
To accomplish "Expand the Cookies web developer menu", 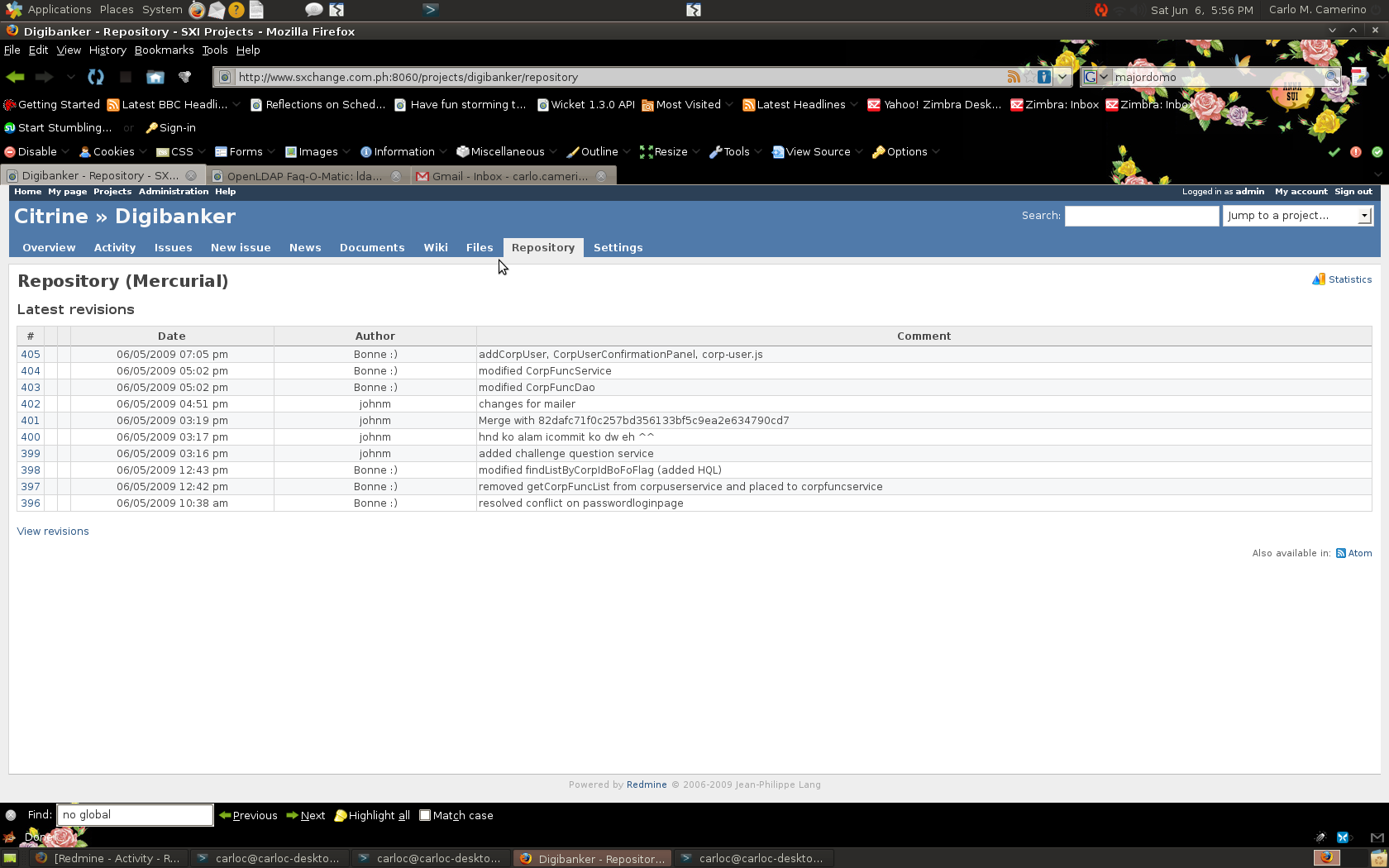I will 113,152.
